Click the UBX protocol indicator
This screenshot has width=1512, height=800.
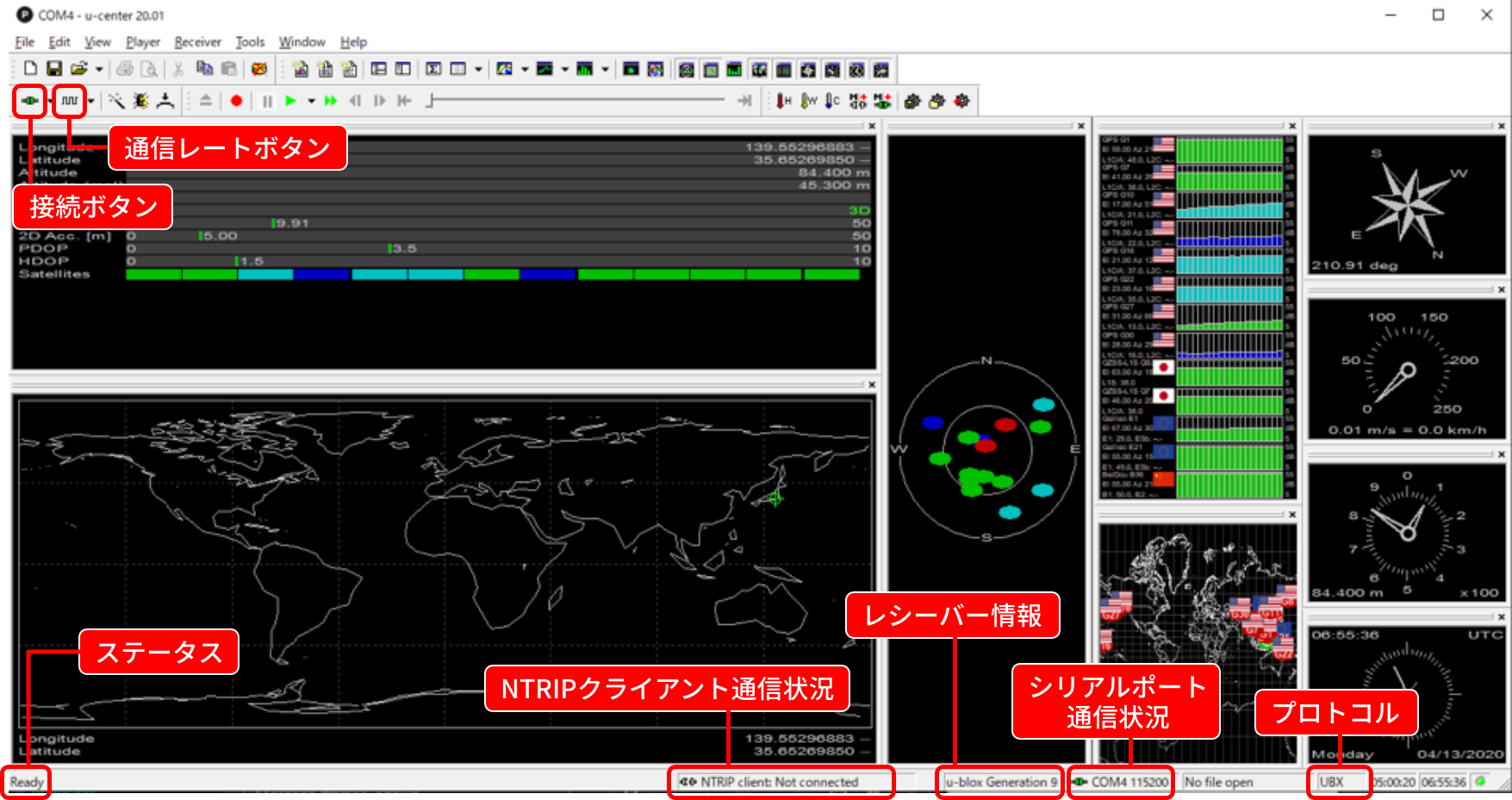[1338, 782]
